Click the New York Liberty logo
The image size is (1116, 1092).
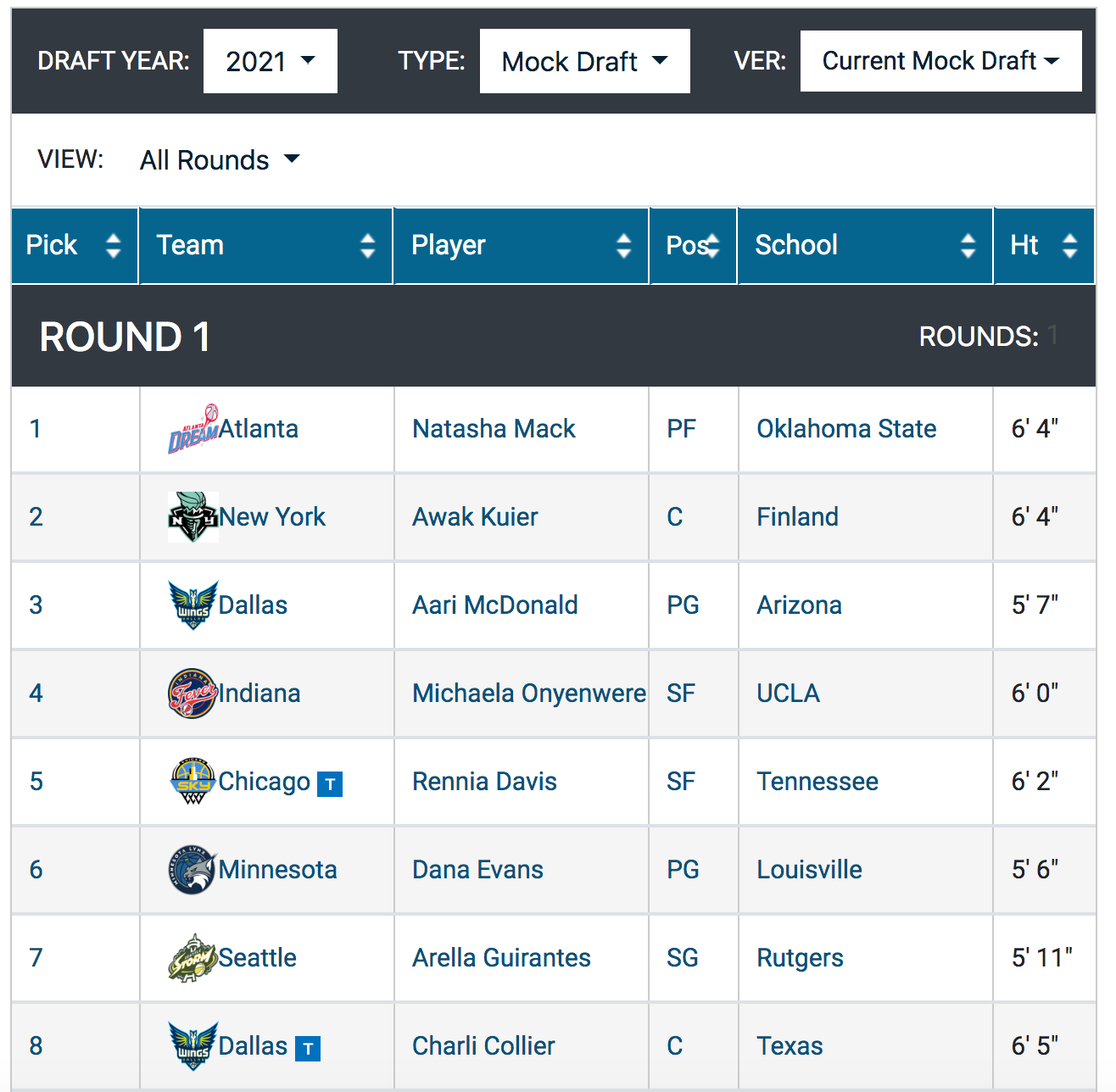pyautogui.click(x=193, y=517)
